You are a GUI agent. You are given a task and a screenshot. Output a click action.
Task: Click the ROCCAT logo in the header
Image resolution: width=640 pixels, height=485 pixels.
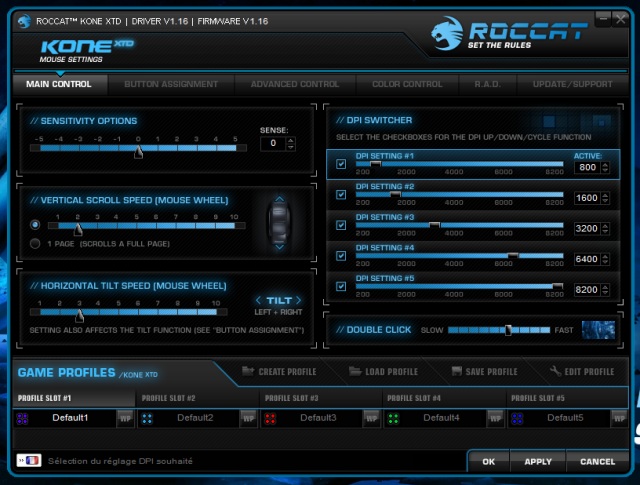pos(509,33)
